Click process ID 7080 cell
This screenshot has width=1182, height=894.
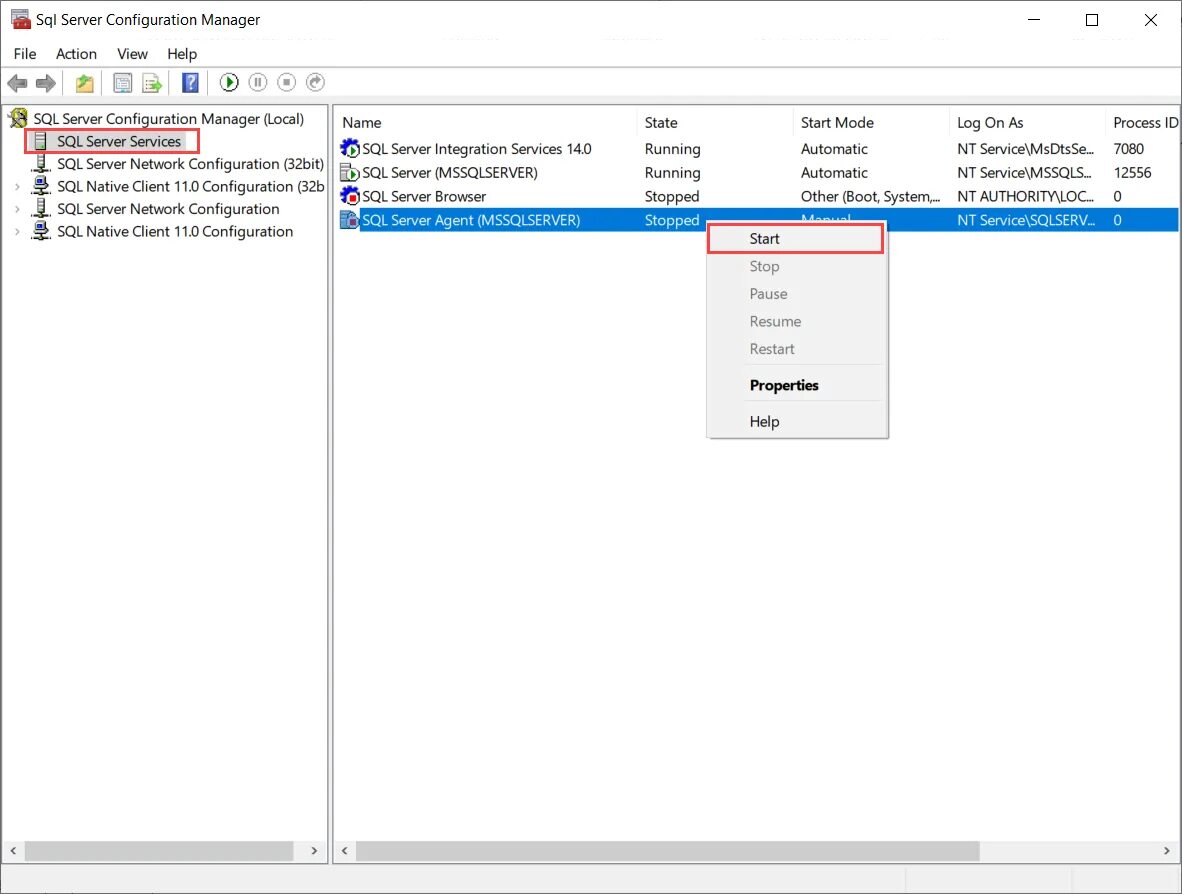(1128, 148)
